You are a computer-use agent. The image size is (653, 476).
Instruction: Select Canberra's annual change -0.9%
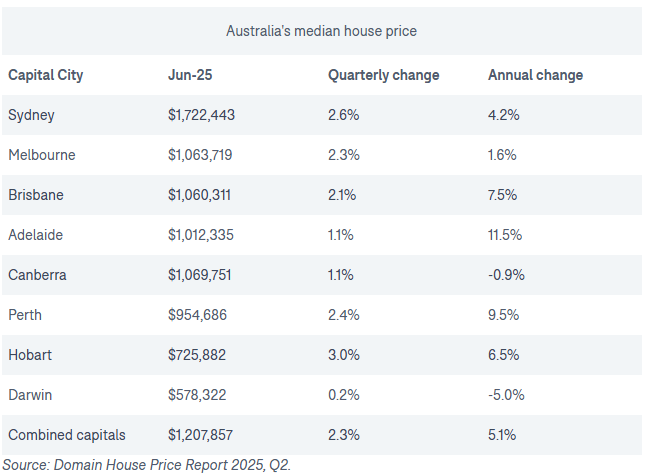coord(506,275)
